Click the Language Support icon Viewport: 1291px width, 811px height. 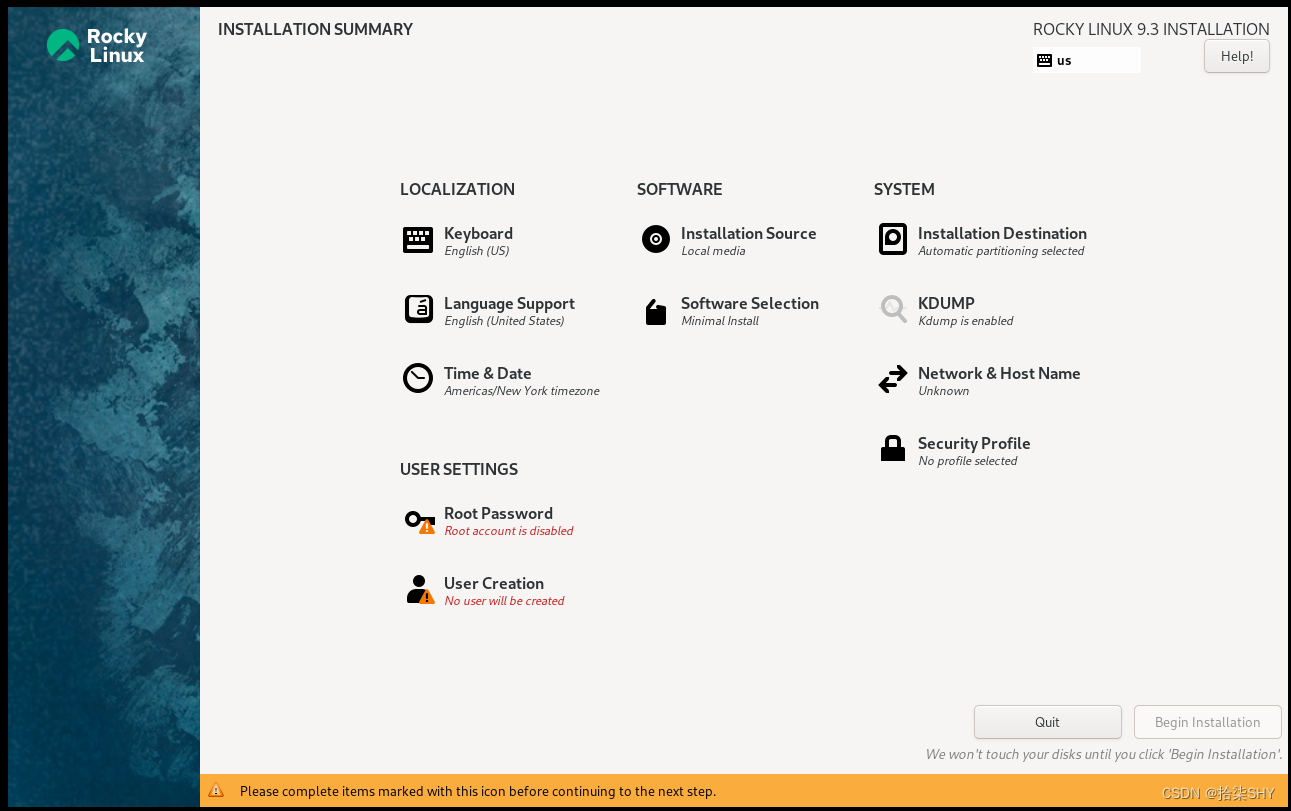[418, 310]
